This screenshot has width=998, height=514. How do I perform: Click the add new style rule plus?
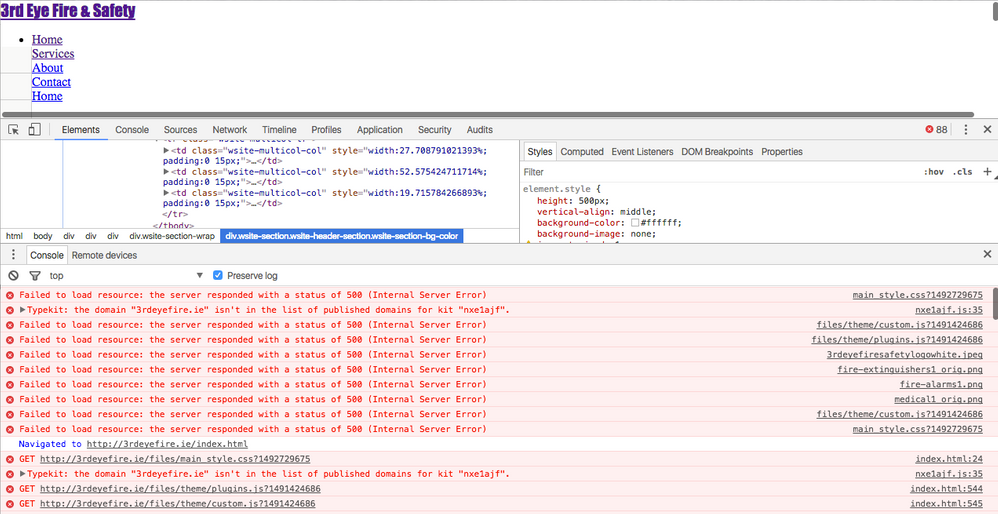point(987,172)
